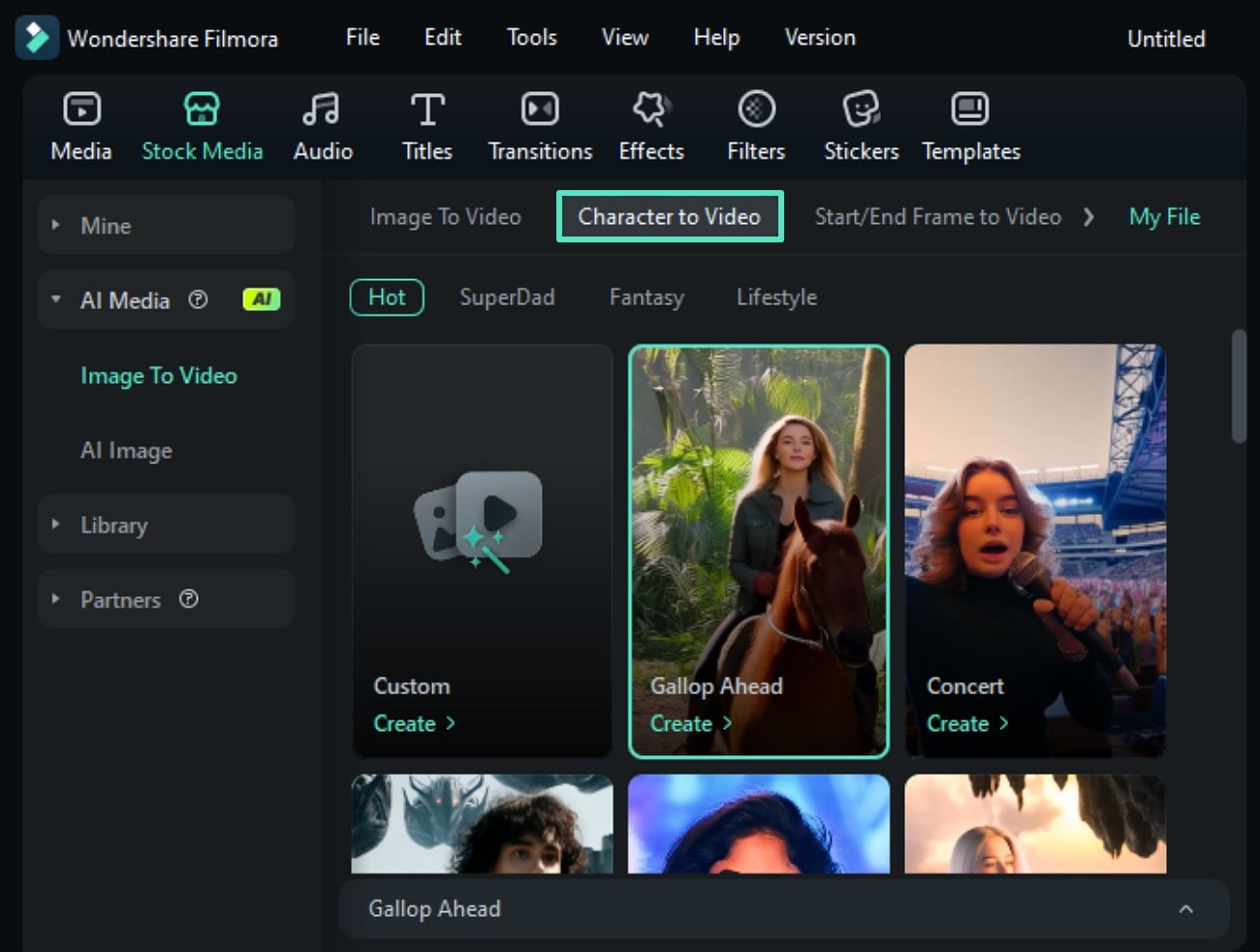Switch to Image To Video tab

pyautogui.click(x=445, y=216)
